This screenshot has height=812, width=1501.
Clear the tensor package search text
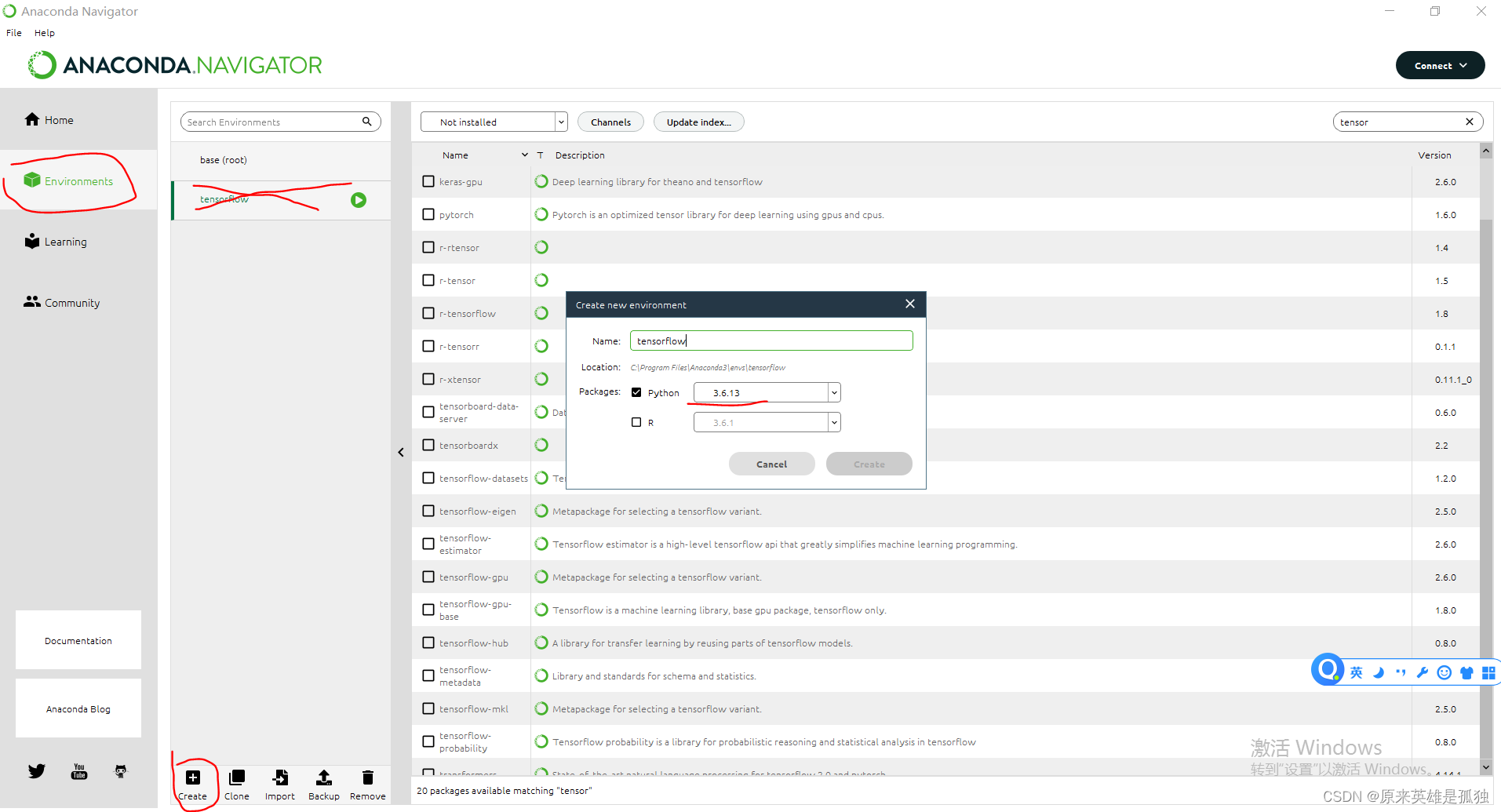[1470, 122]
